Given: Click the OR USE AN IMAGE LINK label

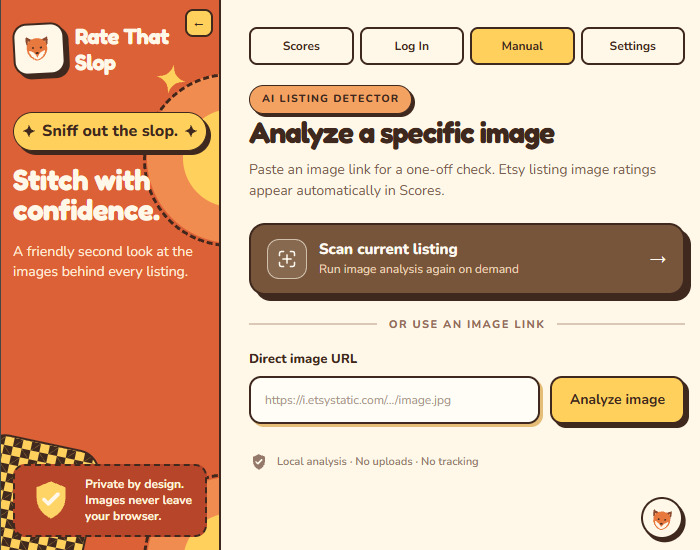Looking at the screenshot, I should click(x=467, y=324).
